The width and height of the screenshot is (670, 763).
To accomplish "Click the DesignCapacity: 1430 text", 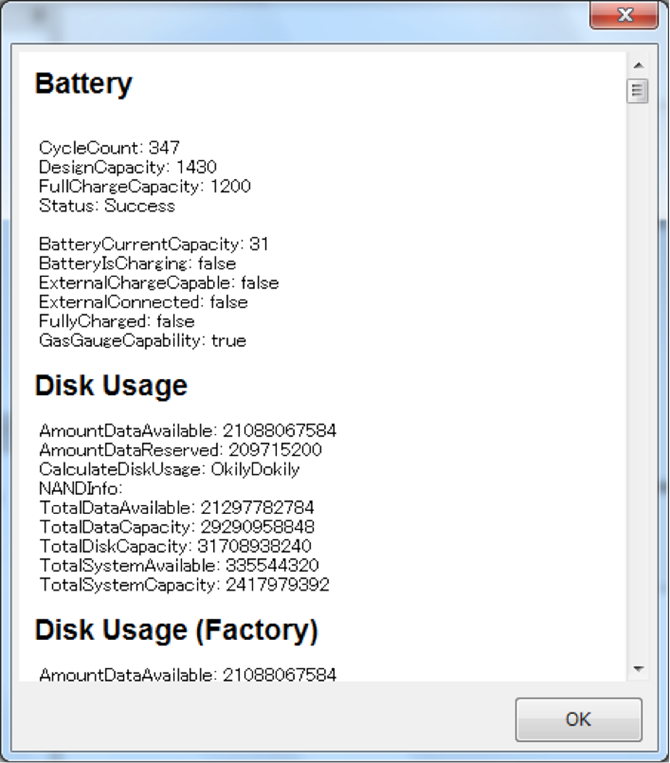I will click(x=128, y=167).
